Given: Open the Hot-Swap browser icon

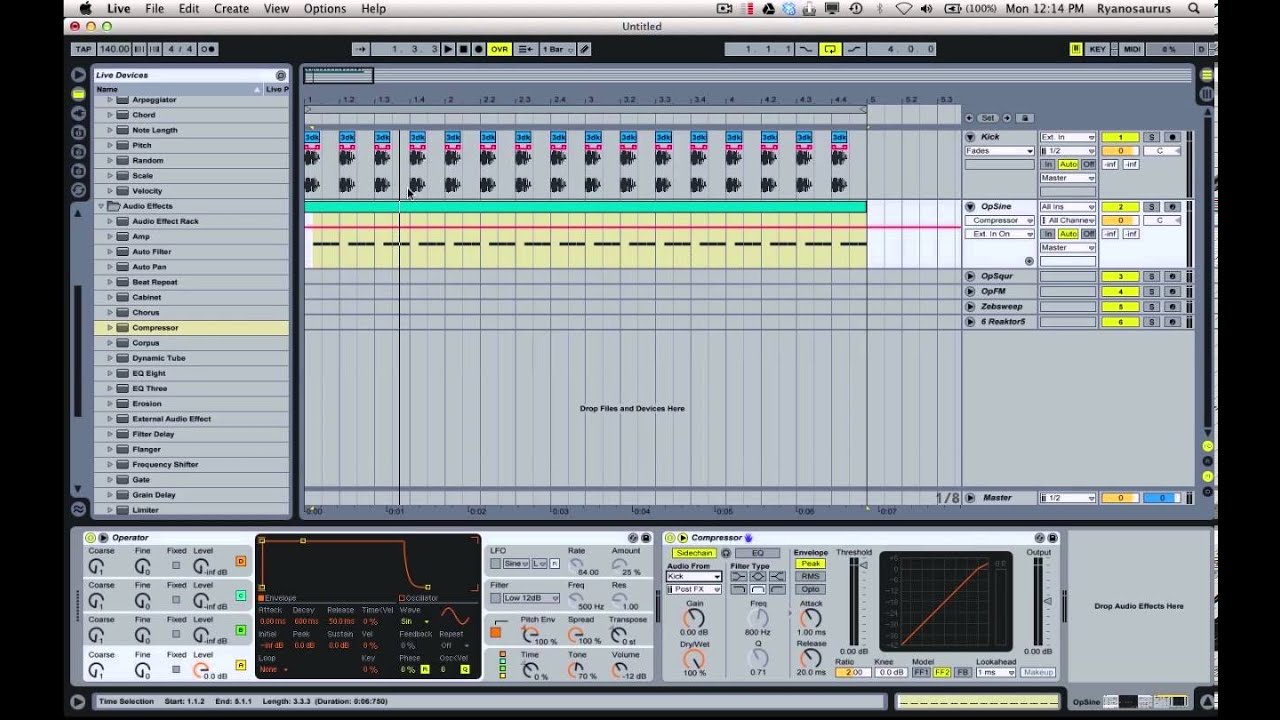Looking at the screenshot, I should (x=78, y=189).
